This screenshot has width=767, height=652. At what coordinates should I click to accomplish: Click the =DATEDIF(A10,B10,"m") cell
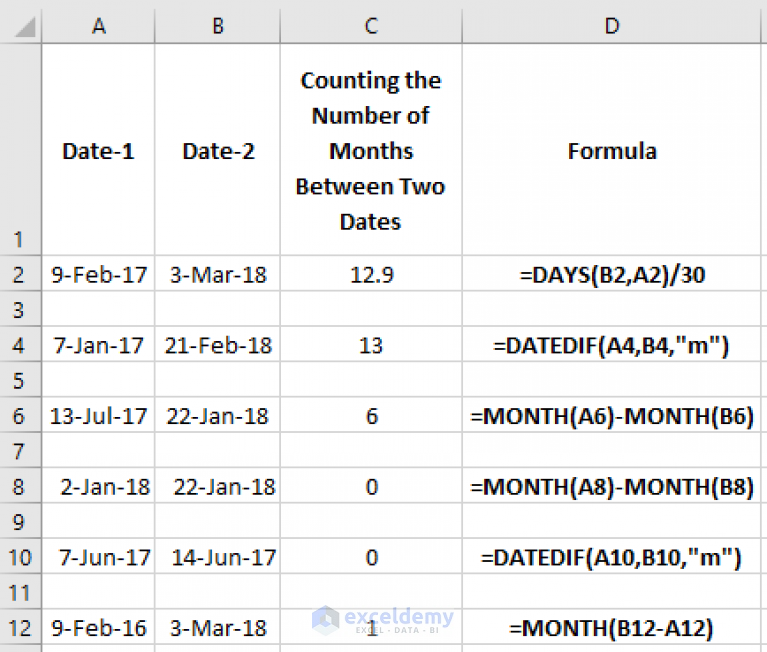(612, 557)
